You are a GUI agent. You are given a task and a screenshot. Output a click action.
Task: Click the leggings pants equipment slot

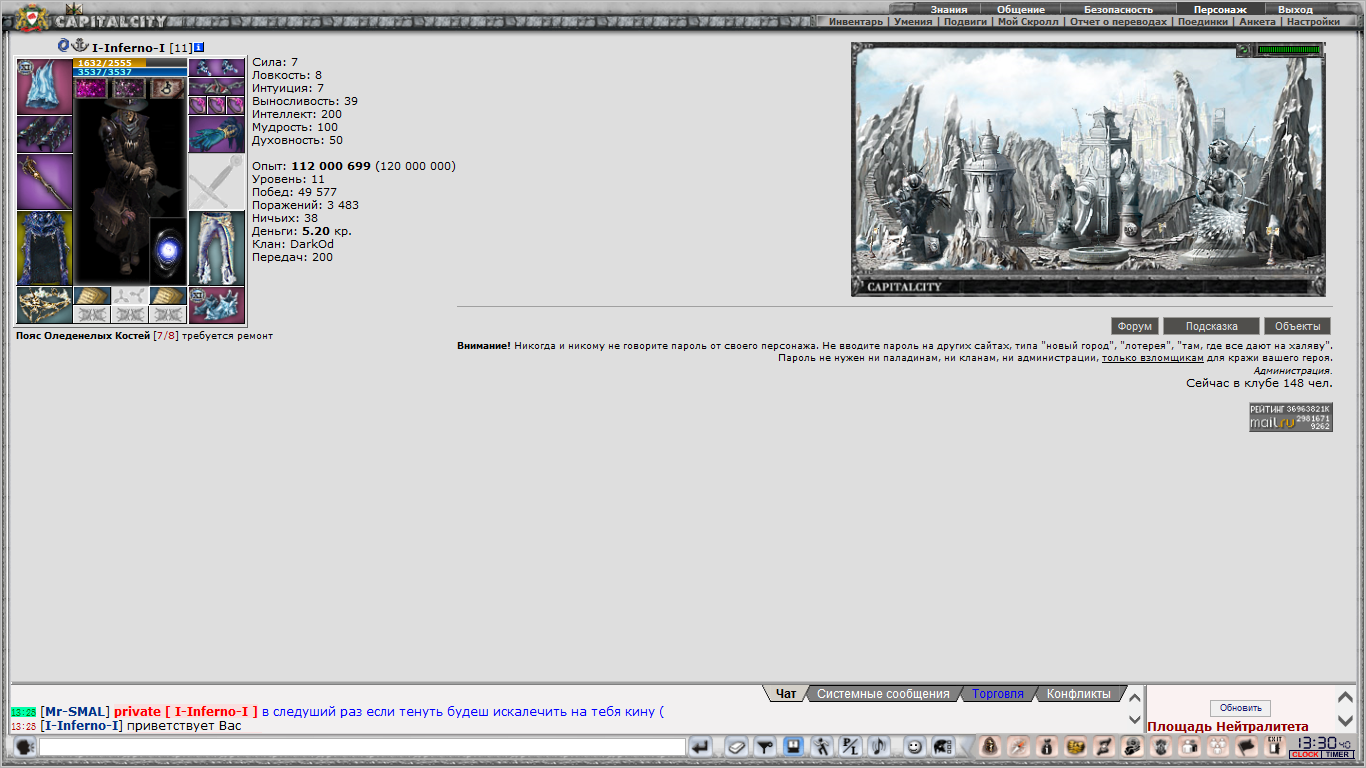tap(216, 248)
